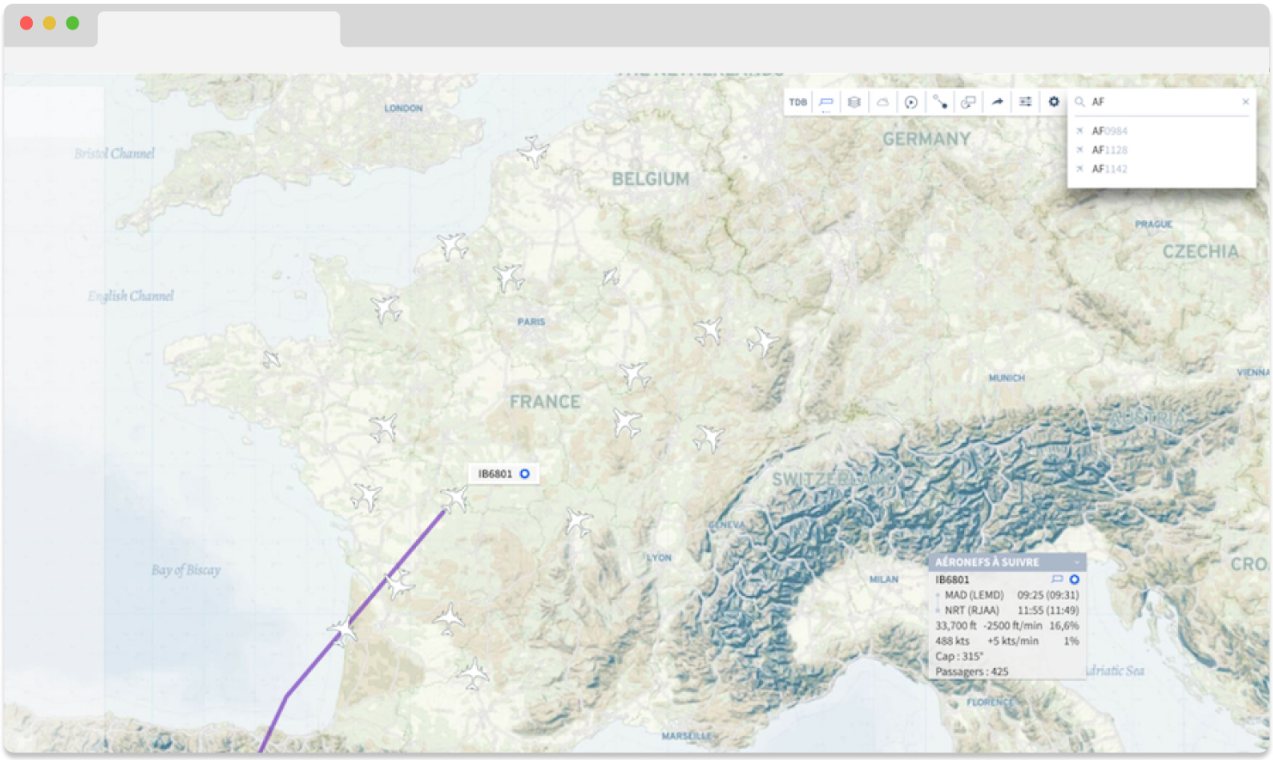The image size is (1273, 760).
Task: Select the route path tool icon
Action: pyautogui.click(x=940, y=102)
